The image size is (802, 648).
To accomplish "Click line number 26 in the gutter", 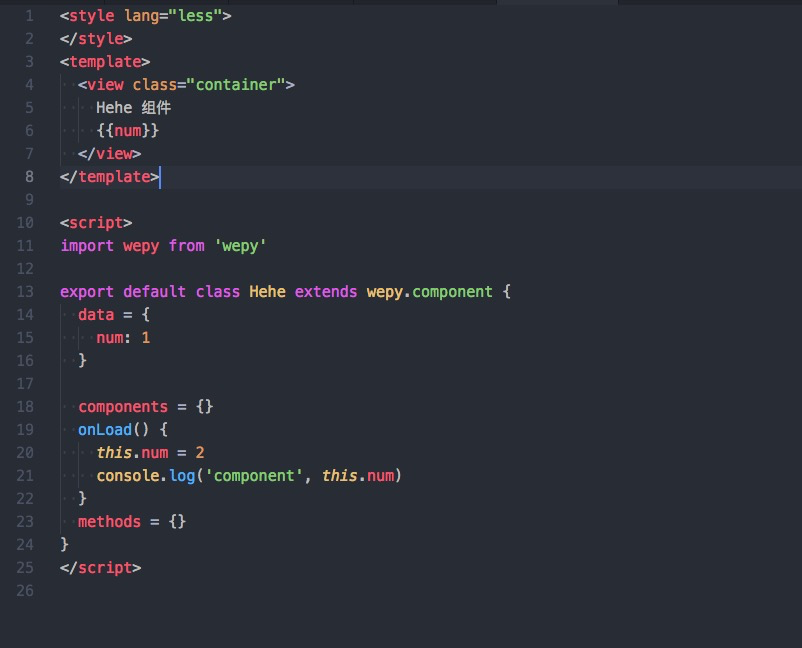I will point(25,591).
